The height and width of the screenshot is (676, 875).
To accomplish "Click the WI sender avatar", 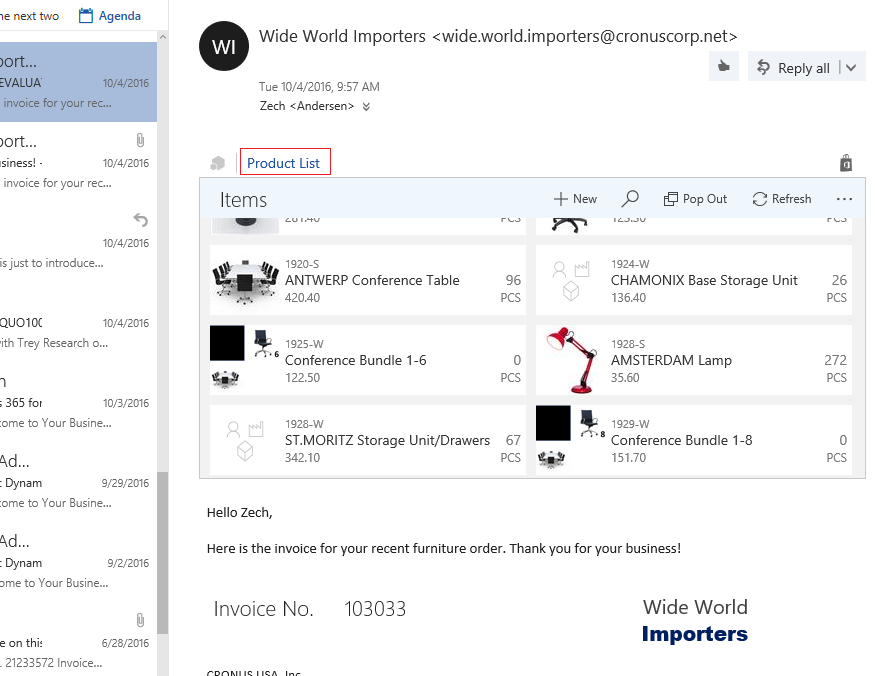I will pos(224,46).
